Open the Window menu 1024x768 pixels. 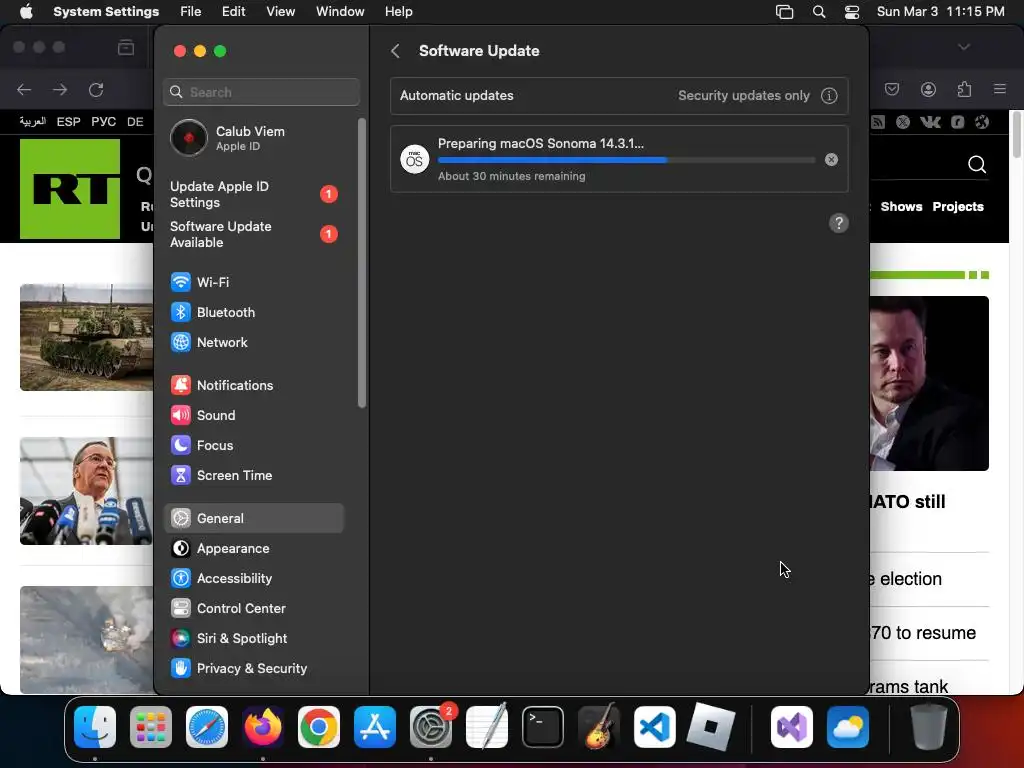pos(340,12)
